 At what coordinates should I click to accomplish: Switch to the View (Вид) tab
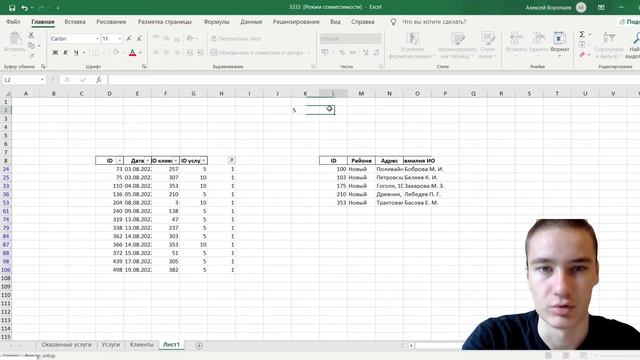[x=335, y=22]
